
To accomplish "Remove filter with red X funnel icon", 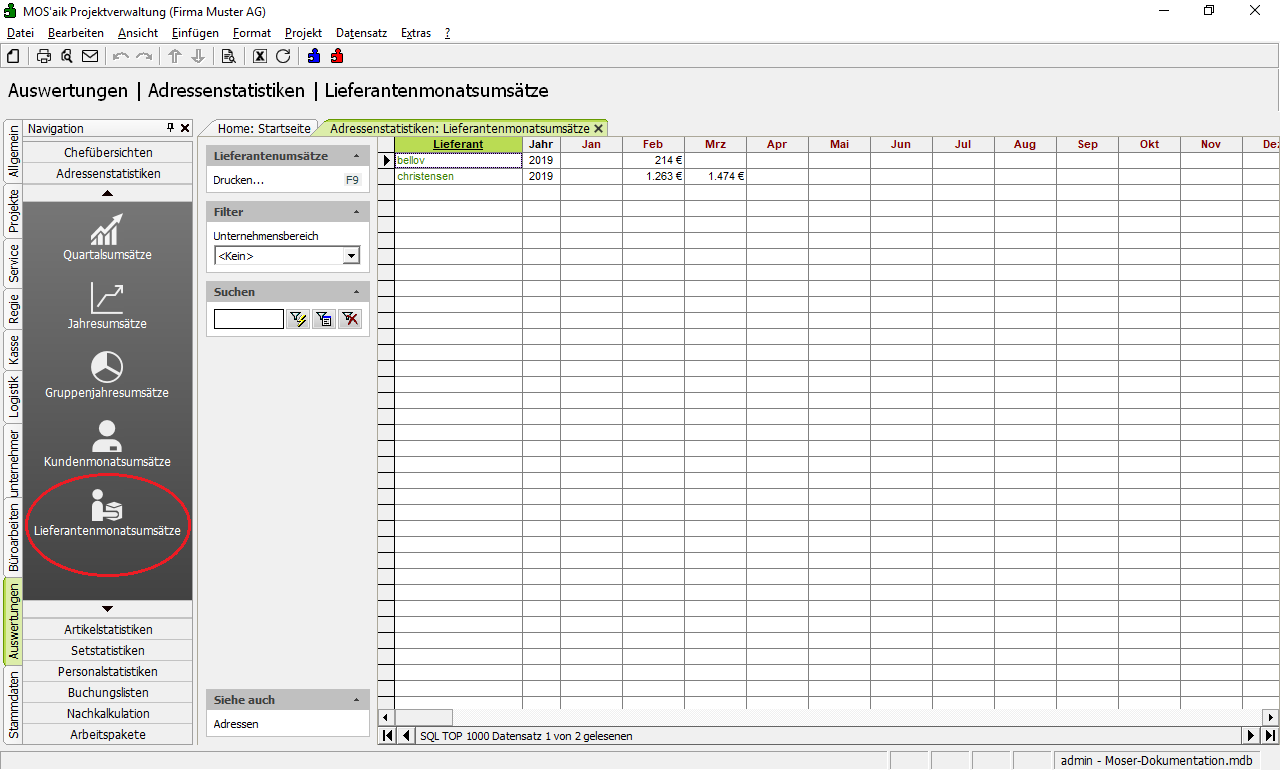I will (349, 319).
